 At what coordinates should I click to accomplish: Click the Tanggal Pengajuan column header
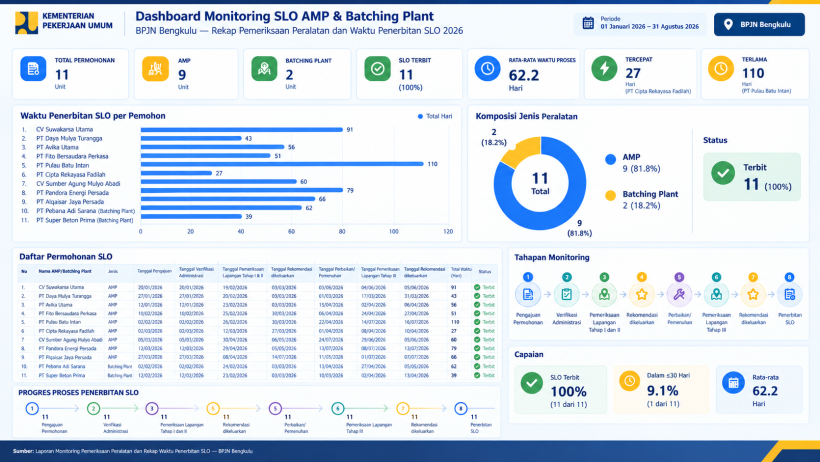[154, 271]
